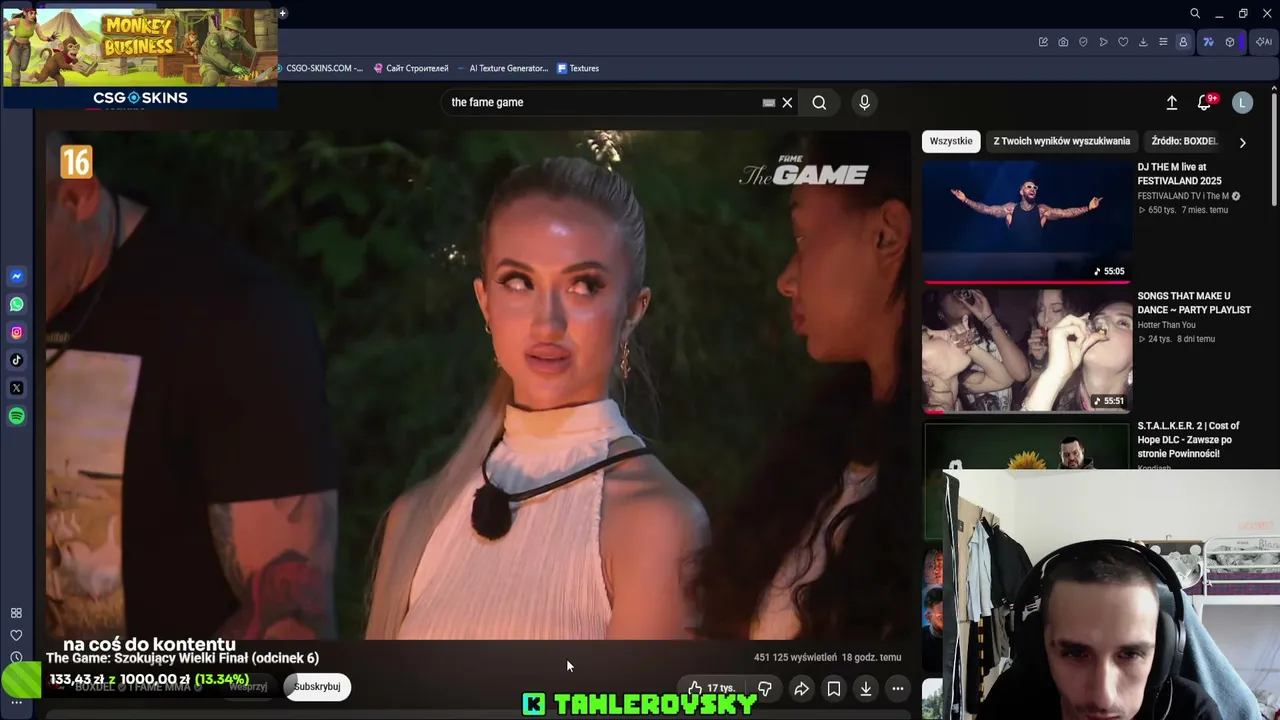Launch Instagram from the sidebar
Viewport: 1280px width, 720px height.
coord(16,332)
